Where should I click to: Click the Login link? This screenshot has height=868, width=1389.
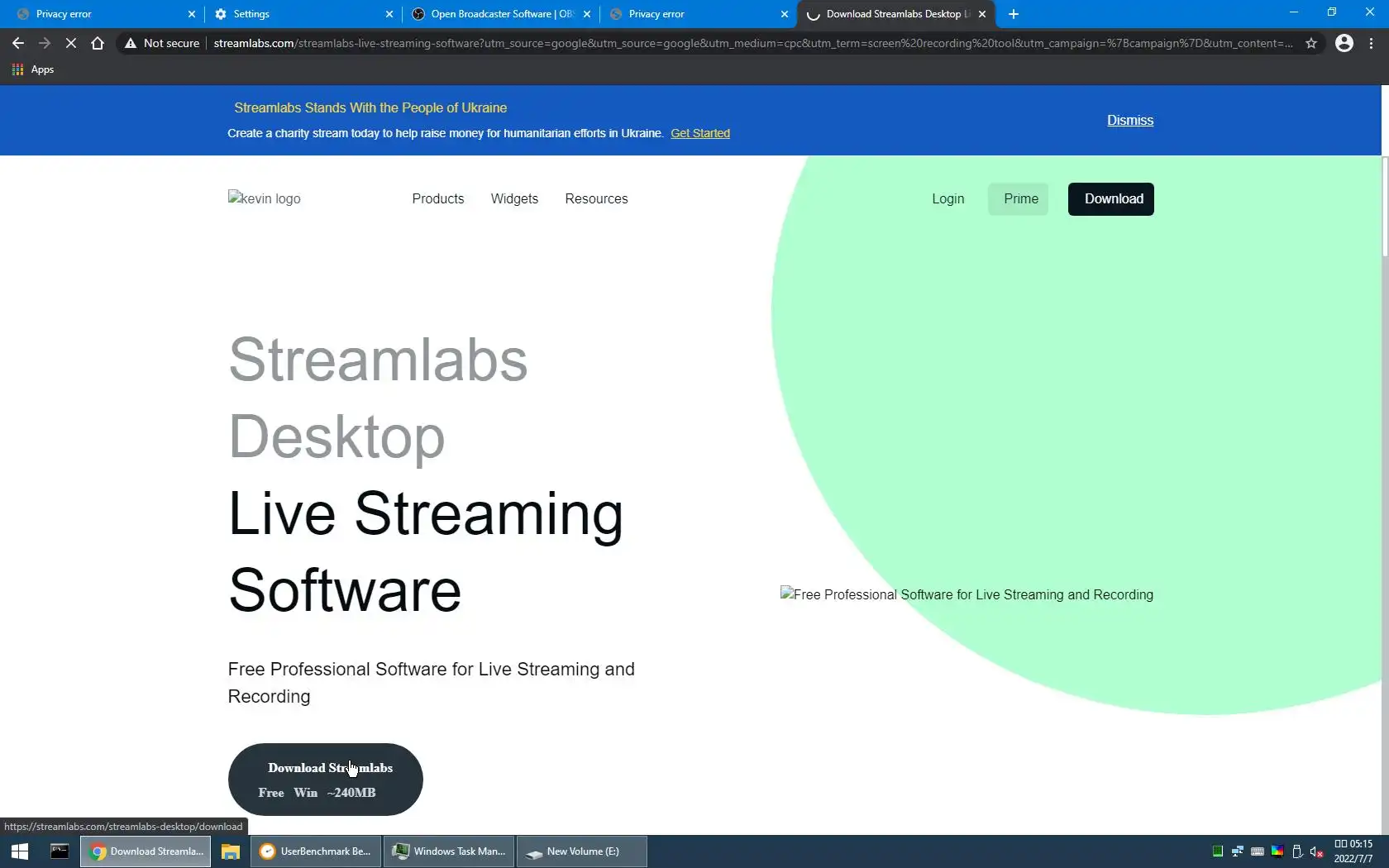947,199
